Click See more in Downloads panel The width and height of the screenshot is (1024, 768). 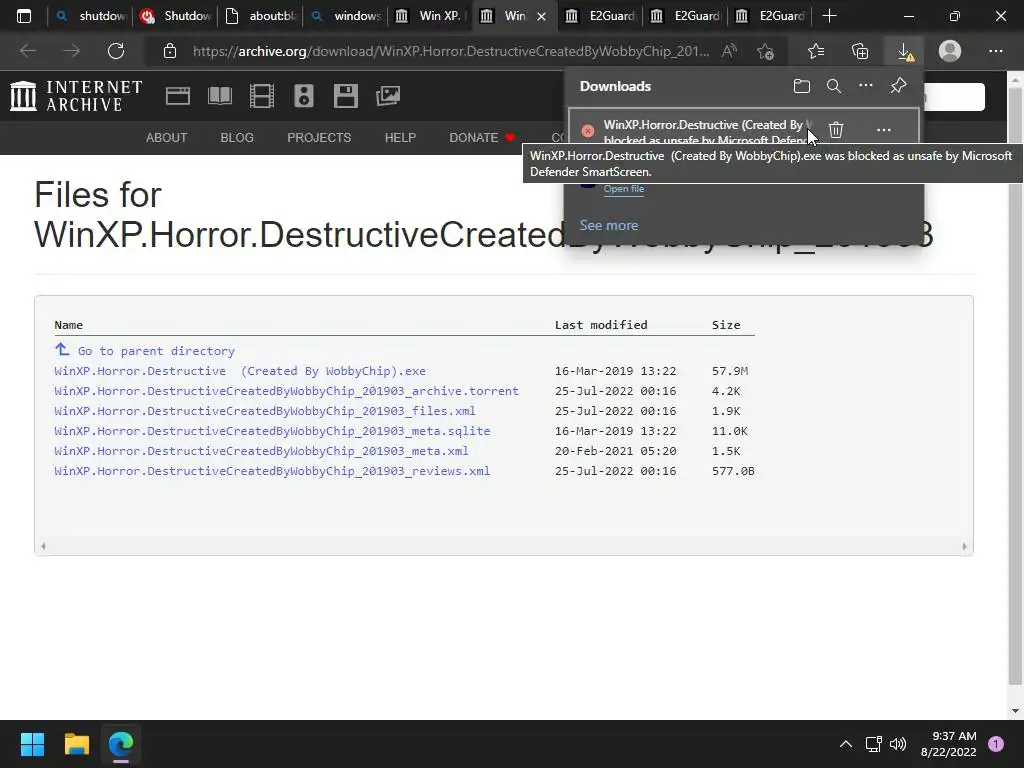click(609, 225)
